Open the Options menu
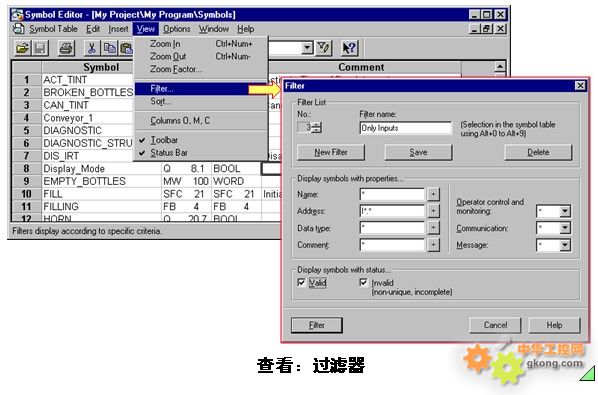The width and height of the screenshot is (598, 395). coord(177,29)
